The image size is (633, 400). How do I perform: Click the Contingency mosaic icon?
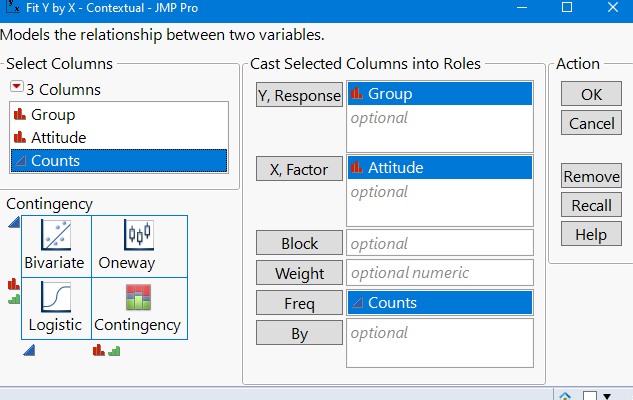click(138, 297)
